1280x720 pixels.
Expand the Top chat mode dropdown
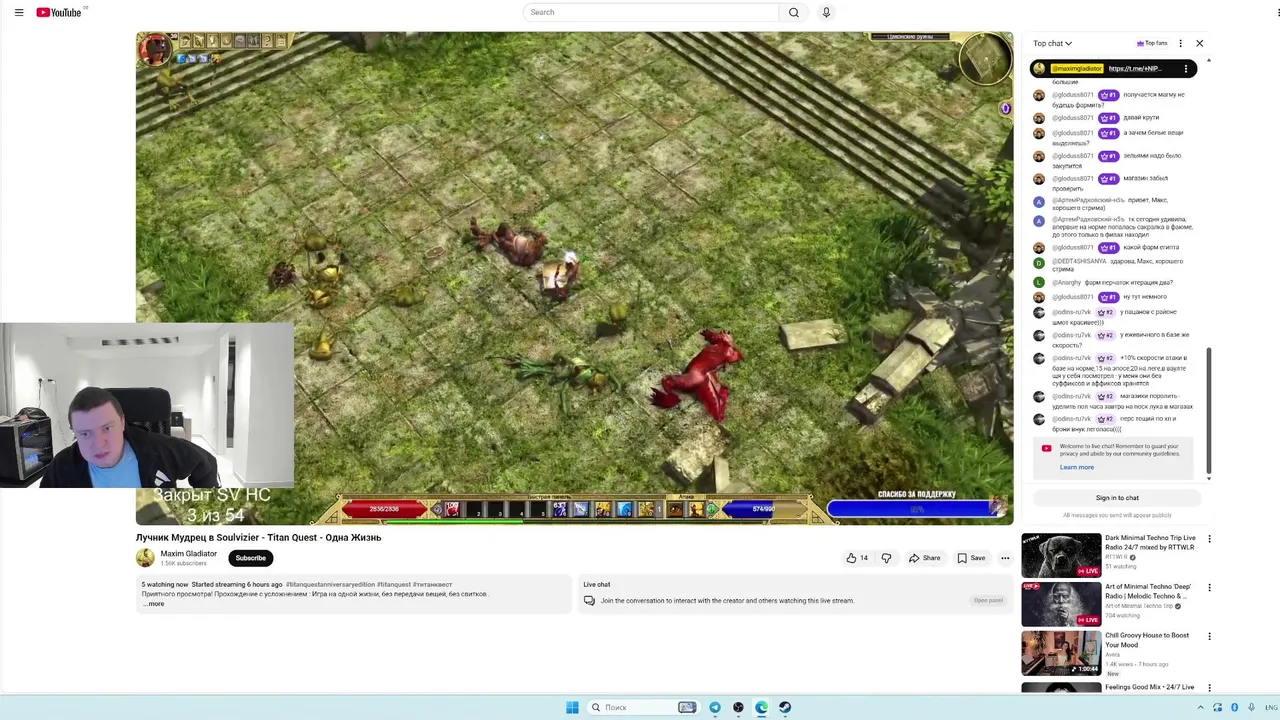click(x=1052, y=43)
